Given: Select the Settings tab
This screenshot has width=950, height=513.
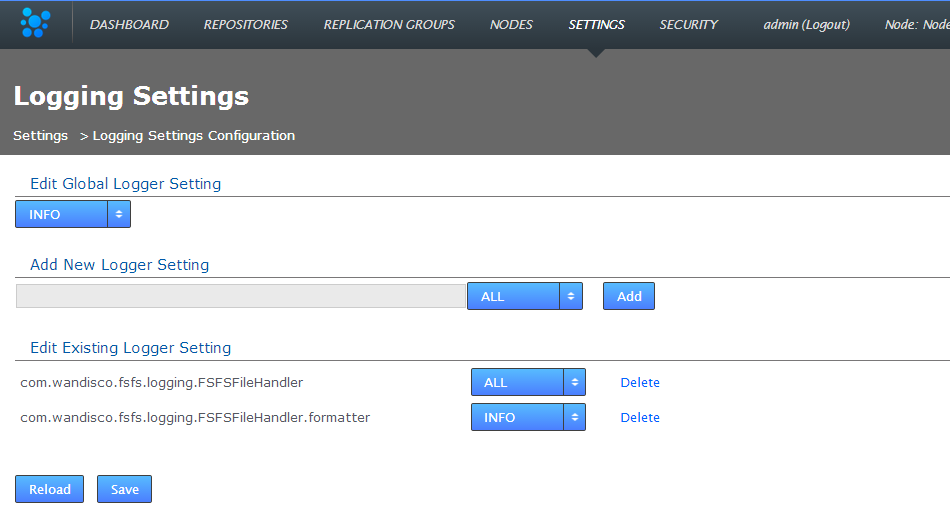Looking at the screenshot, I should [596, 25].
